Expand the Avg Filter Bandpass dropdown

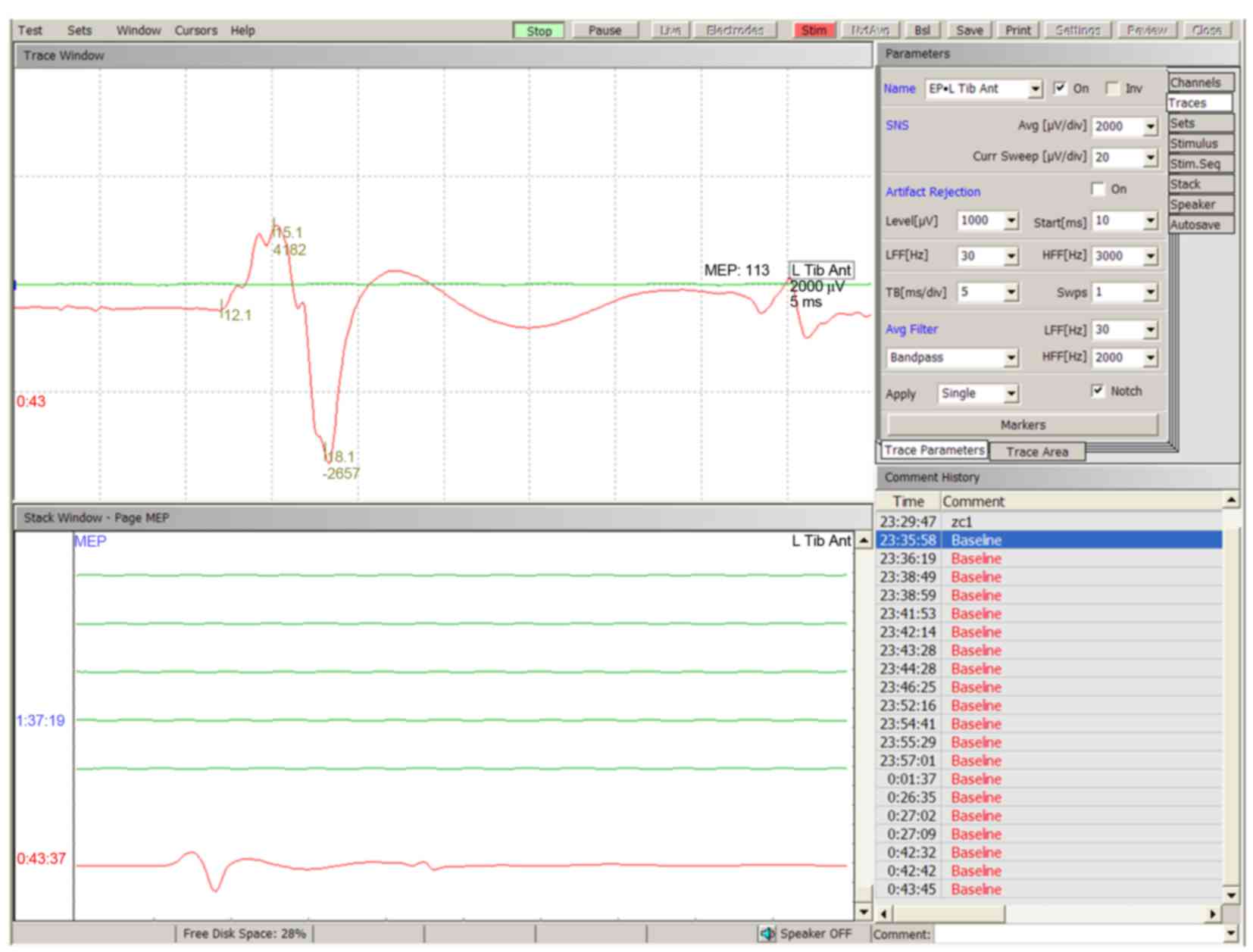coord(1011,358)
